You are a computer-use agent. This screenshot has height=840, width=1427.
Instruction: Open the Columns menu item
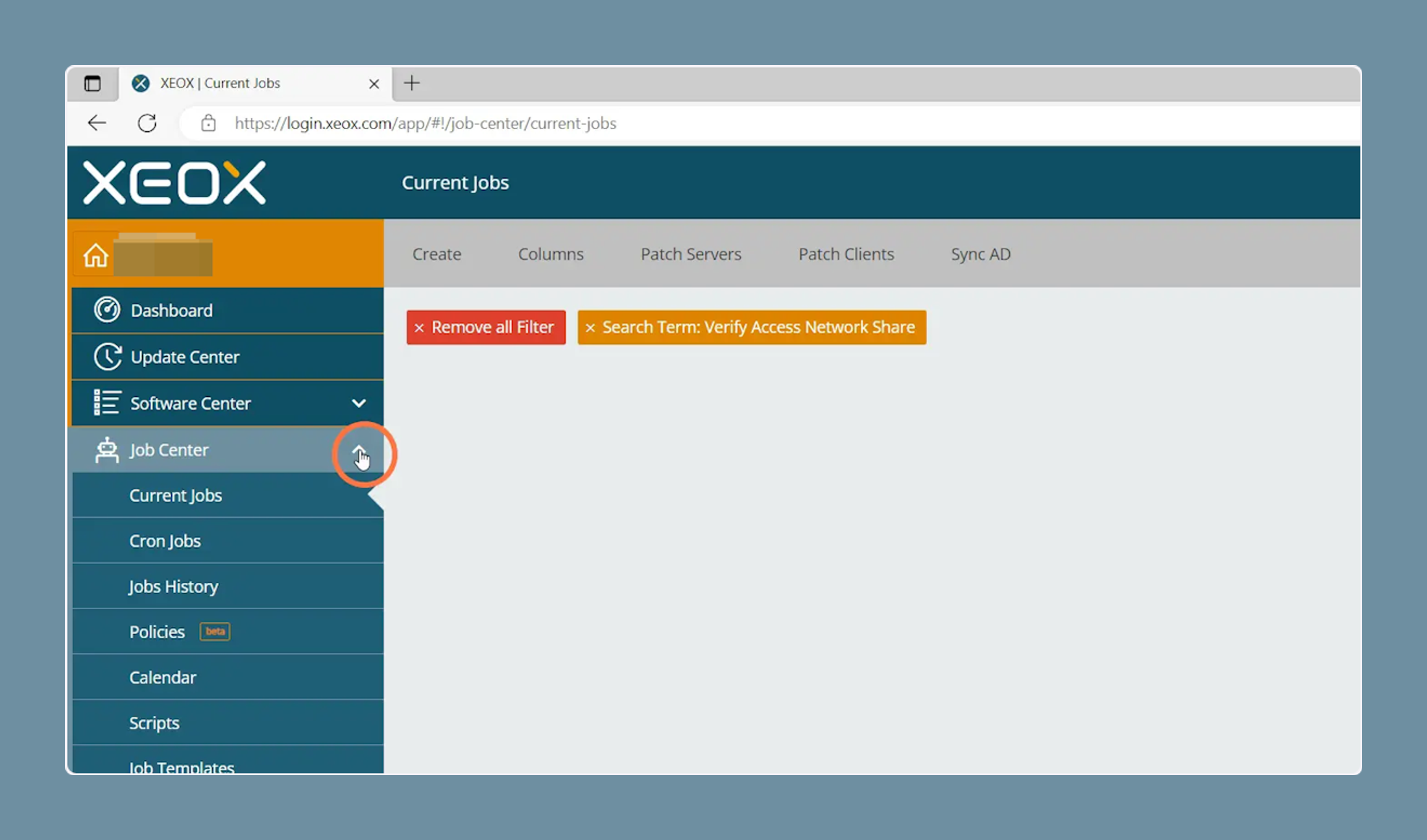pyautogui.click(x=551, y=254)
